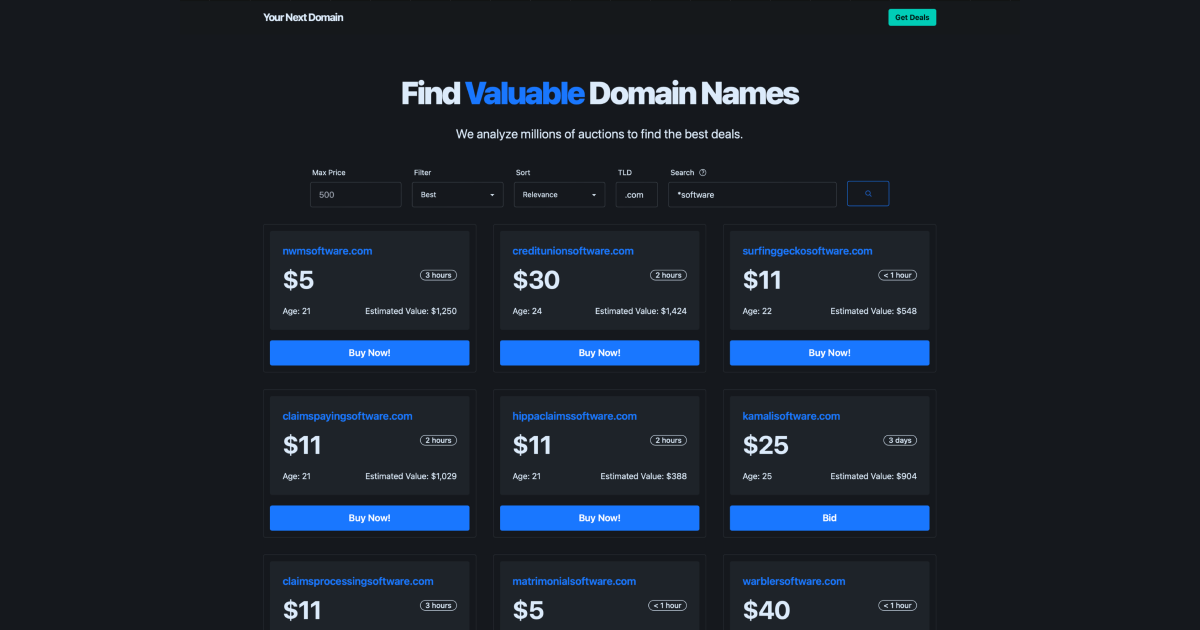Click Buy Now for creditunionsoftware.com
The width and height of the screenshot is (1200, 630).
[x=600, y=353]
